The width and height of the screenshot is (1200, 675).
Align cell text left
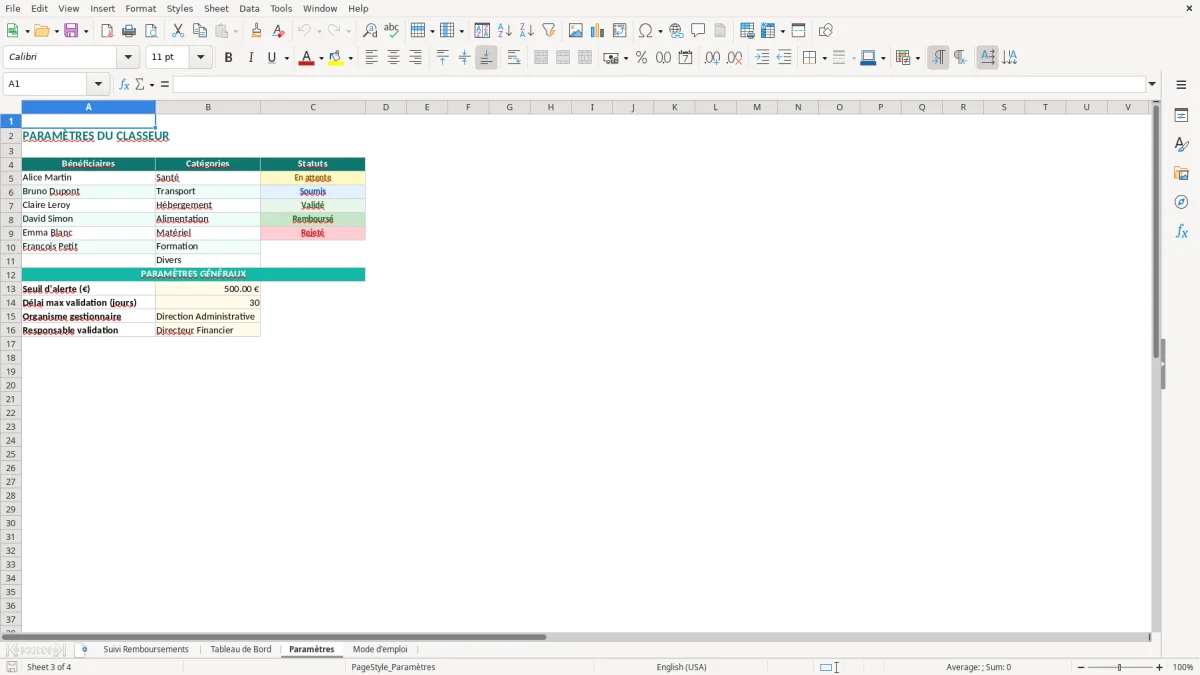click(x=371, y=58)
